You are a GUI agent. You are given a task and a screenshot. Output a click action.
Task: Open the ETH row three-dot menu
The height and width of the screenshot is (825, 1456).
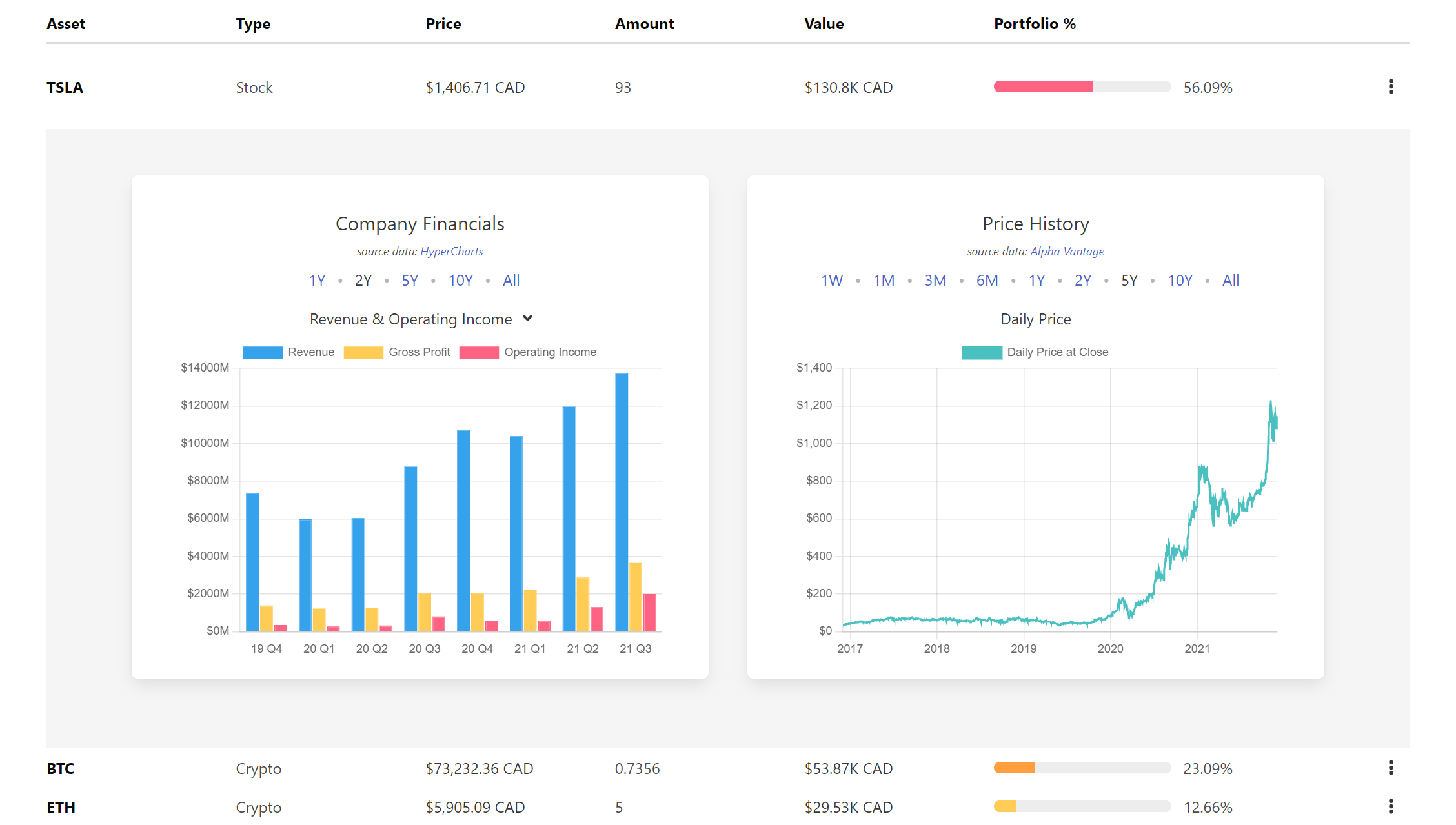[1391, 806]
